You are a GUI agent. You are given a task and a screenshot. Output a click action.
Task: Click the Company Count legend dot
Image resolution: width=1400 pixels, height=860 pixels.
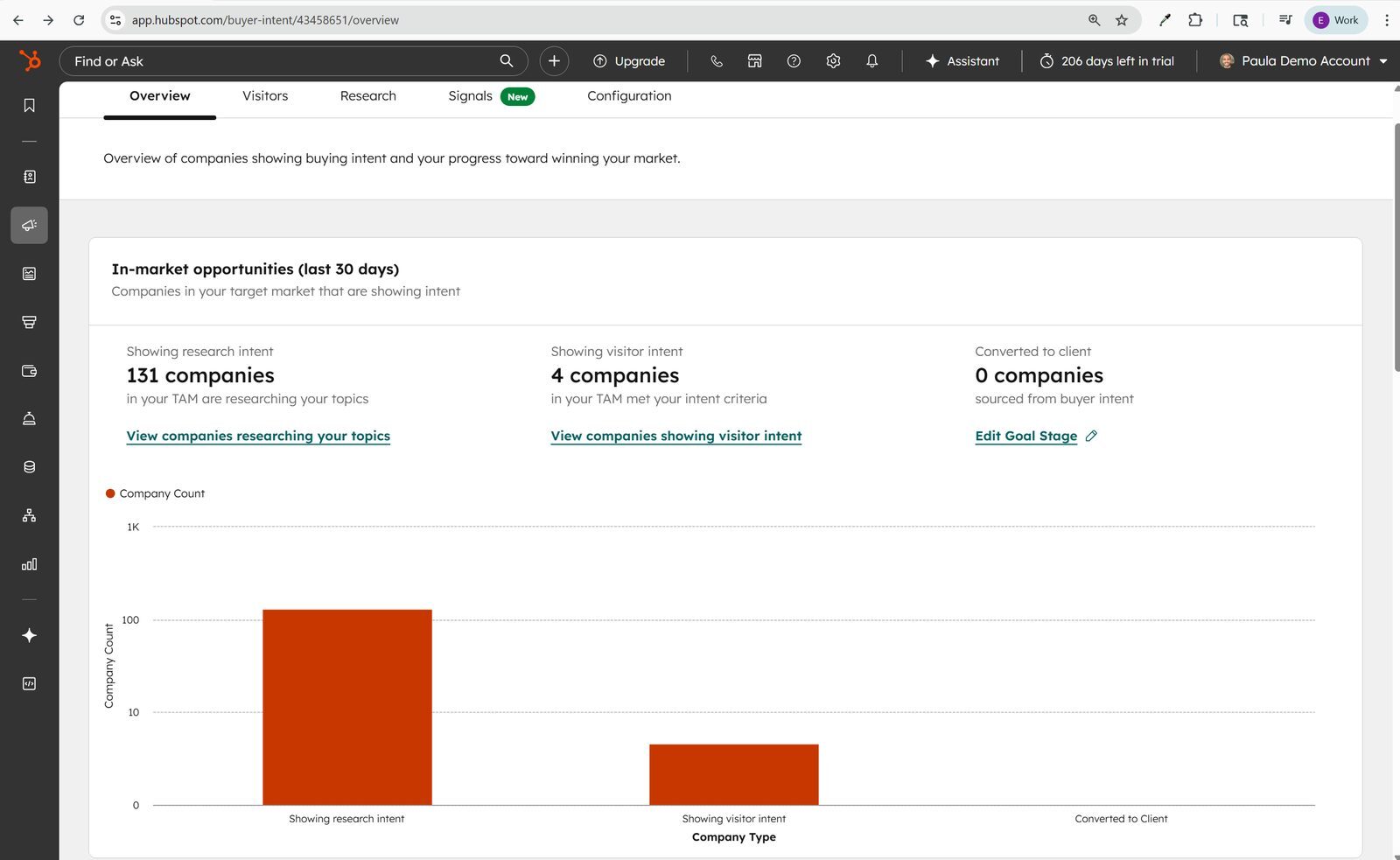pyautogui.click(x=110, y=493)
